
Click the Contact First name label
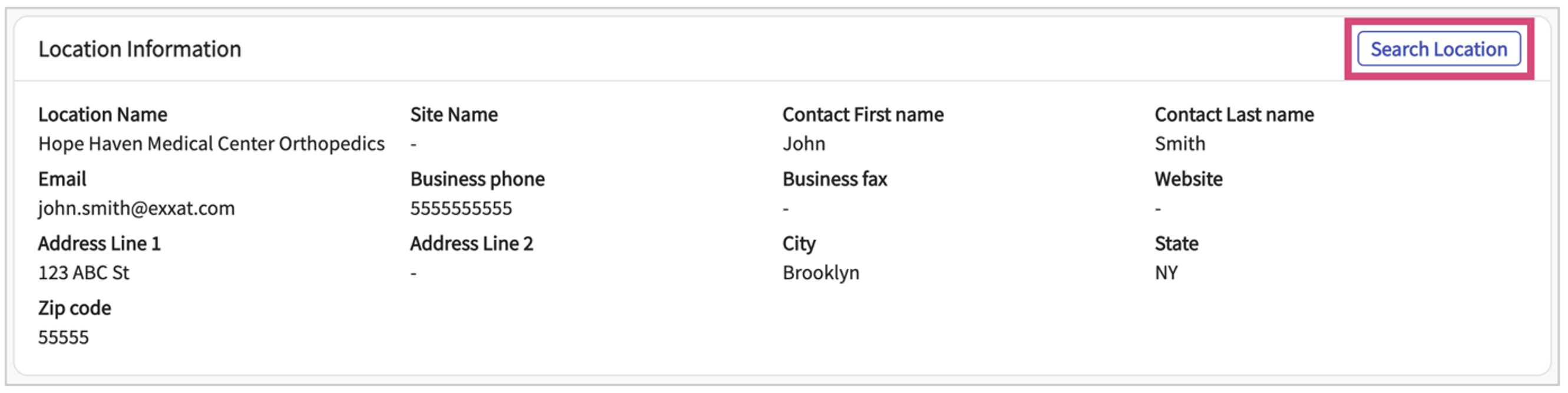click(x=862, y=114)
